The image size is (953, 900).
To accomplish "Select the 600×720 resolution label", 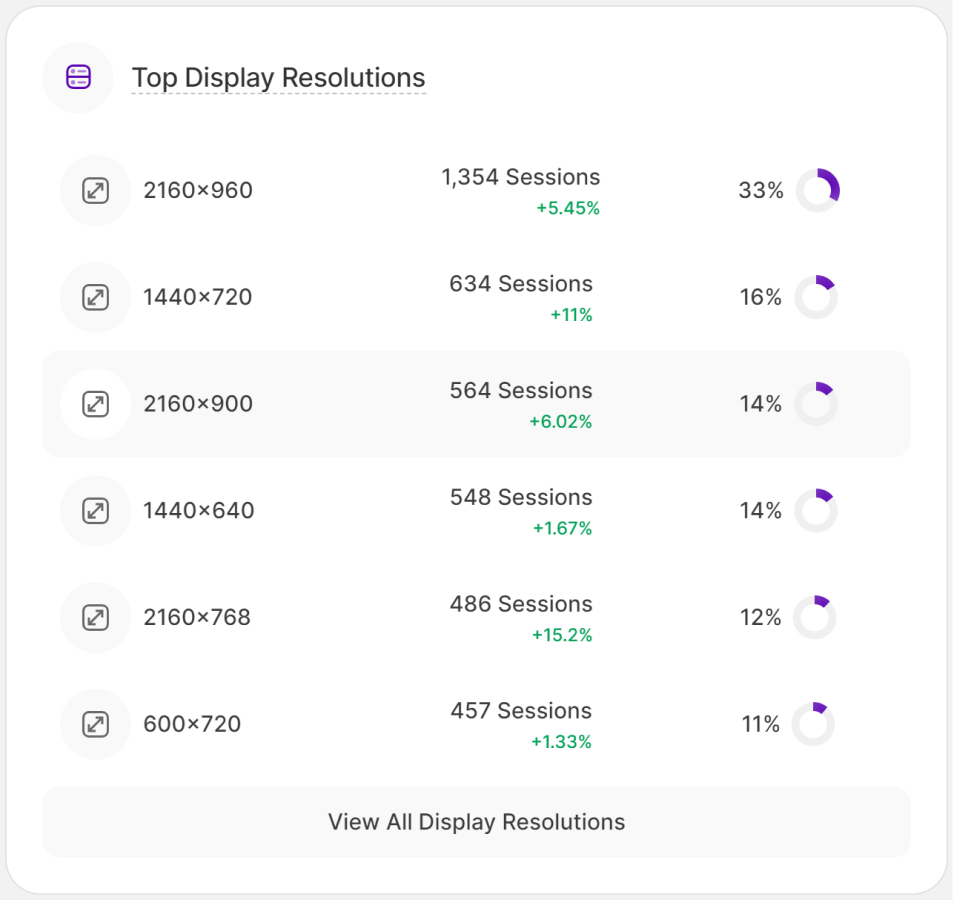I will (192, 724).
